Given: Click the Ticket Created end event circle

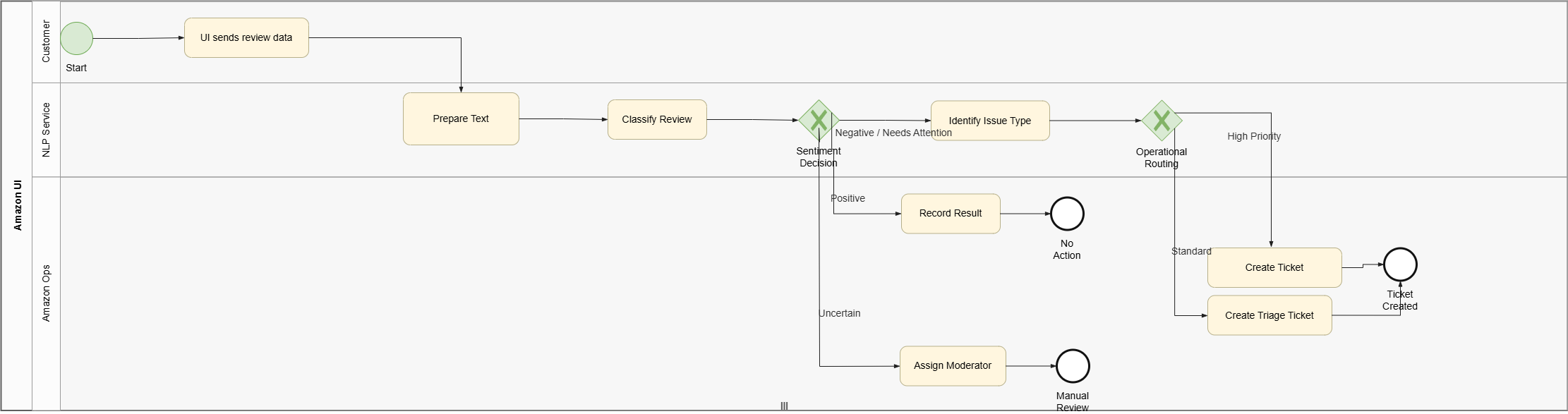Looking at the screenshot, I should click(1399, 265).
